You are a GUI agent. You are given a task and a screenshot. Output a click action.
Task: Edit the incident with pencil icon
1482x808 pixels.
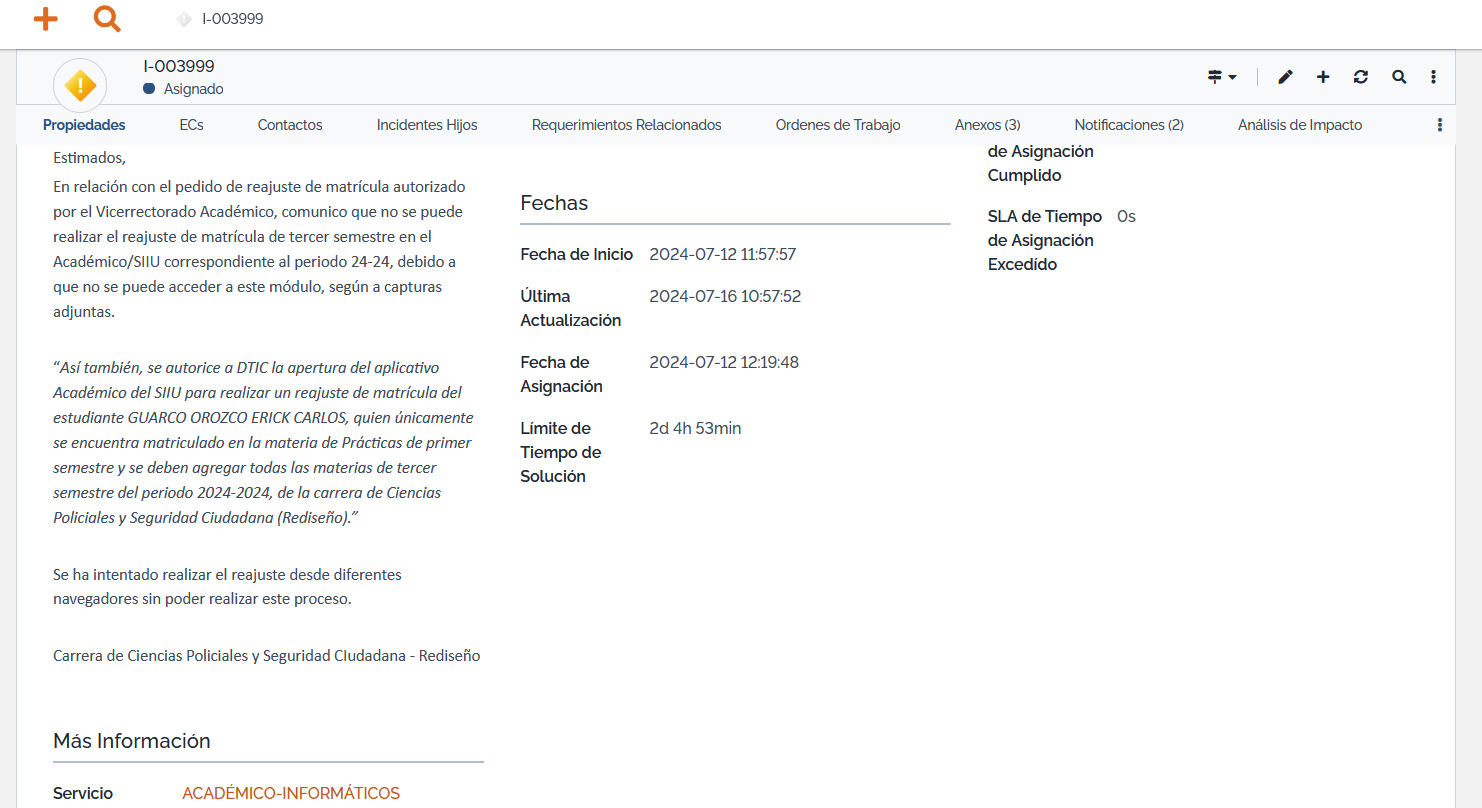1285,77
